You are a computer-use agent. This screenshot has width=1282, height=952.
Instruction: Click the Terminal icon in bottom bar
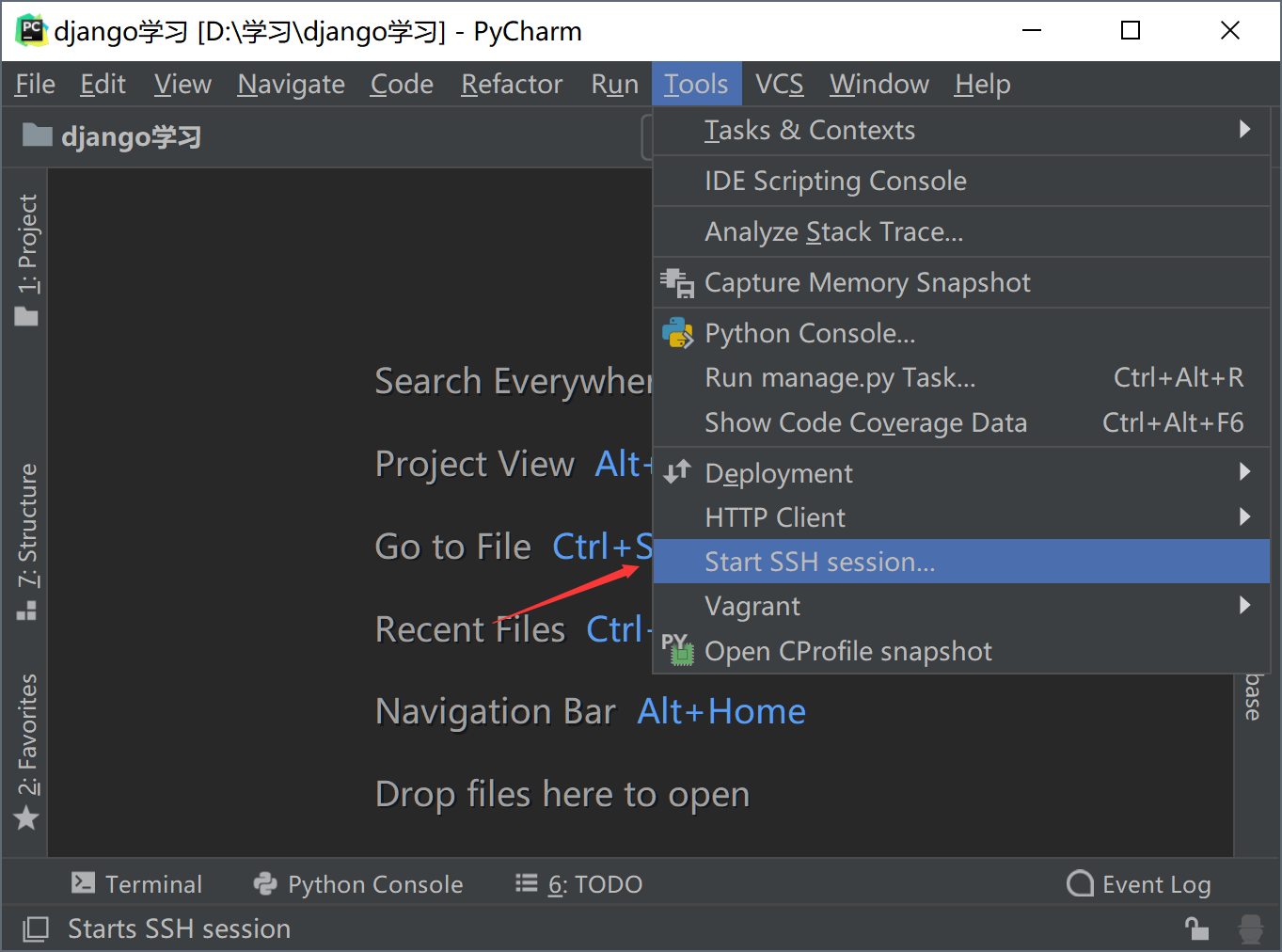84,883
